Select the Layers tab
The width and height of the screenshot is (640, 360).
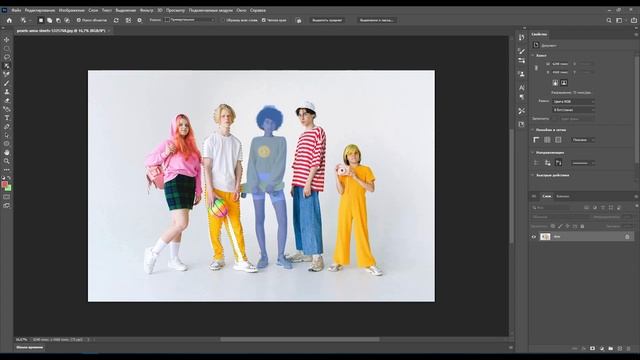click(547, 196)
